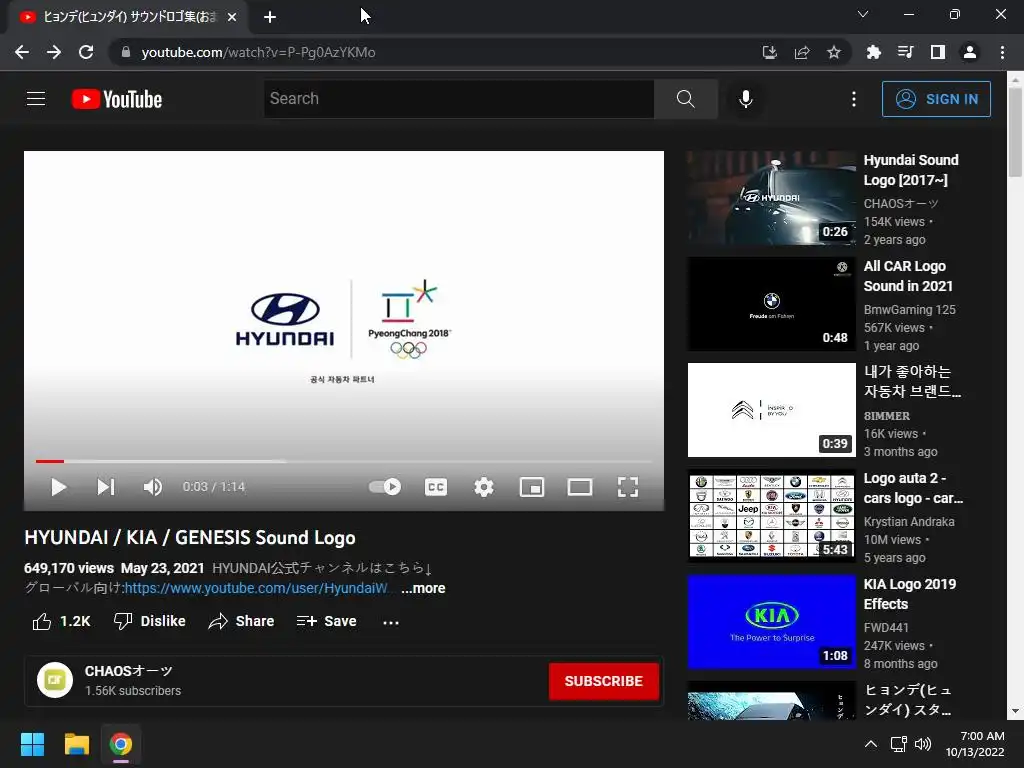This screenshot has height=768, width=1024.
Task: Open Chrome profile icon
Action: [970, 52]
